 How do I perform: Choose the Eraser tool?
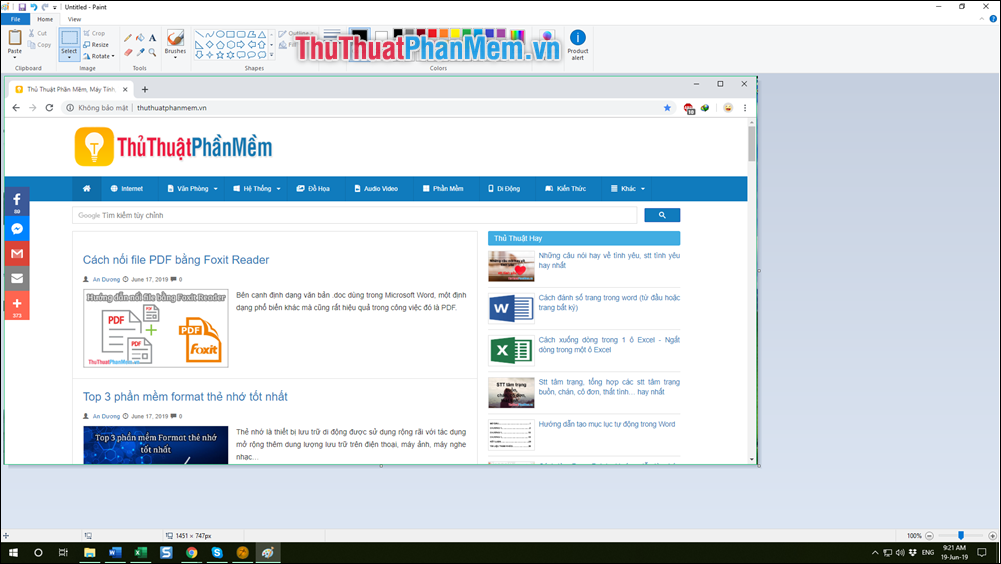[127, 51]
